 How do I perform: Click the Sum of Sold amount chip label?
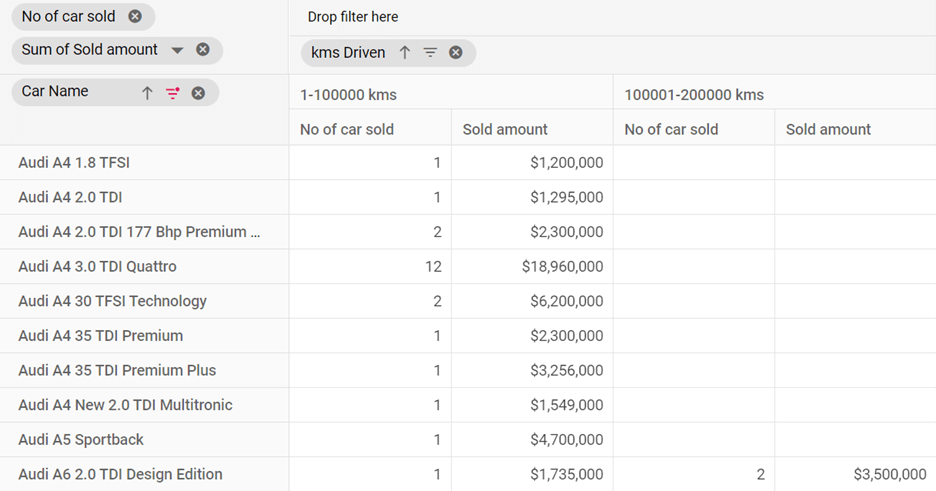click(x=90, y=50)
